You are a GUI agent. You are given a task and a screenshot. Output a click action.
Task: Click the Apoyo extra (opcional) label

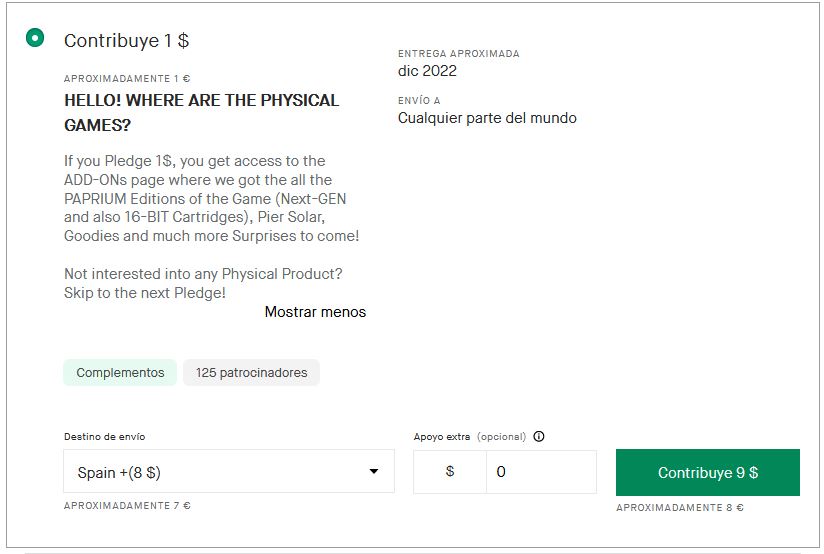(469, 437)
